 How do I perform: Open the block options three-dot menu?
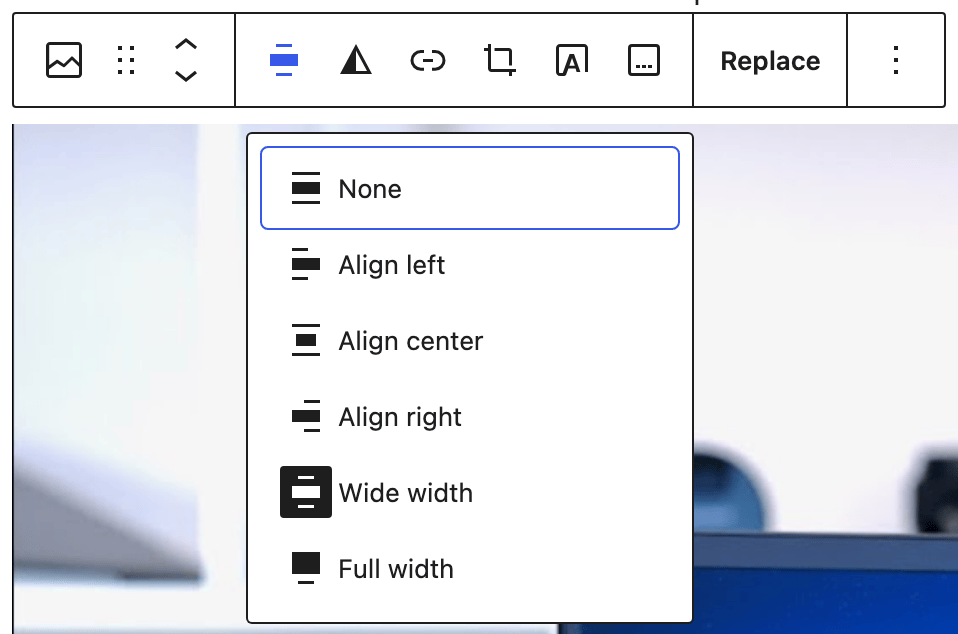click(x=896, y=60)
